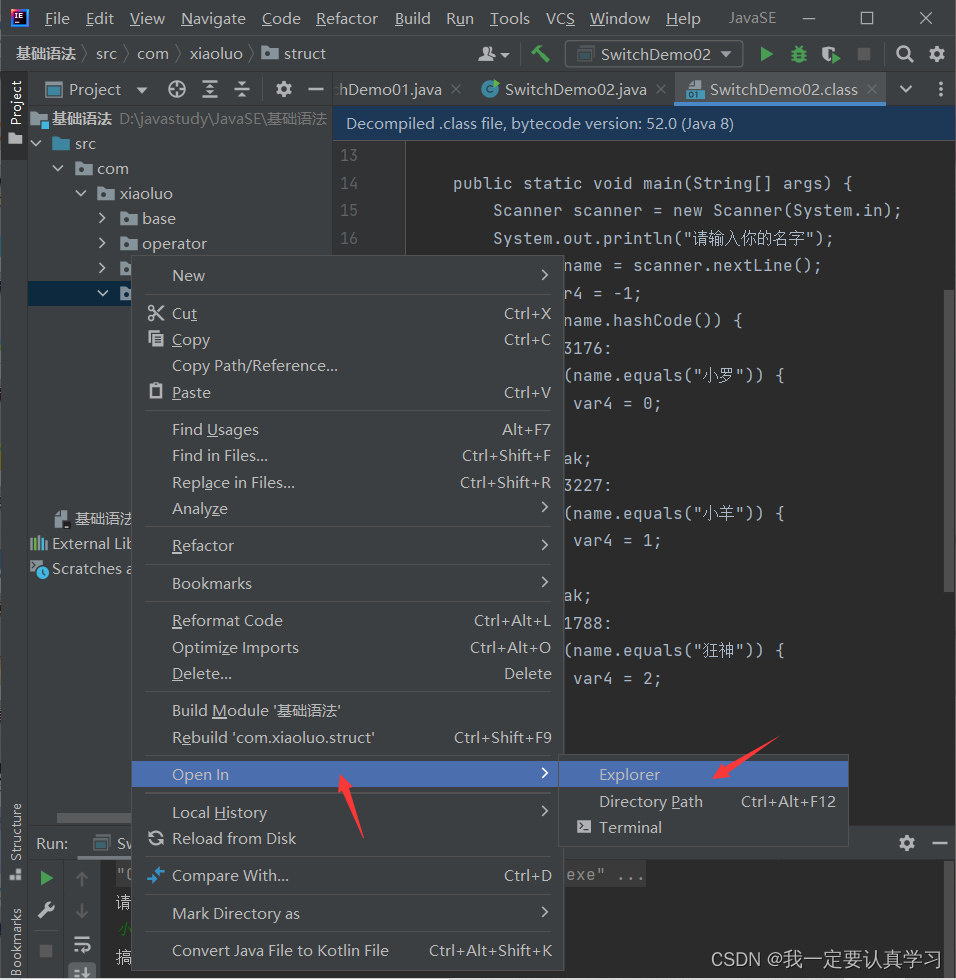Open editor tabs more-options dots
This screenshot has height=980, width=956.
pos(940,89)
